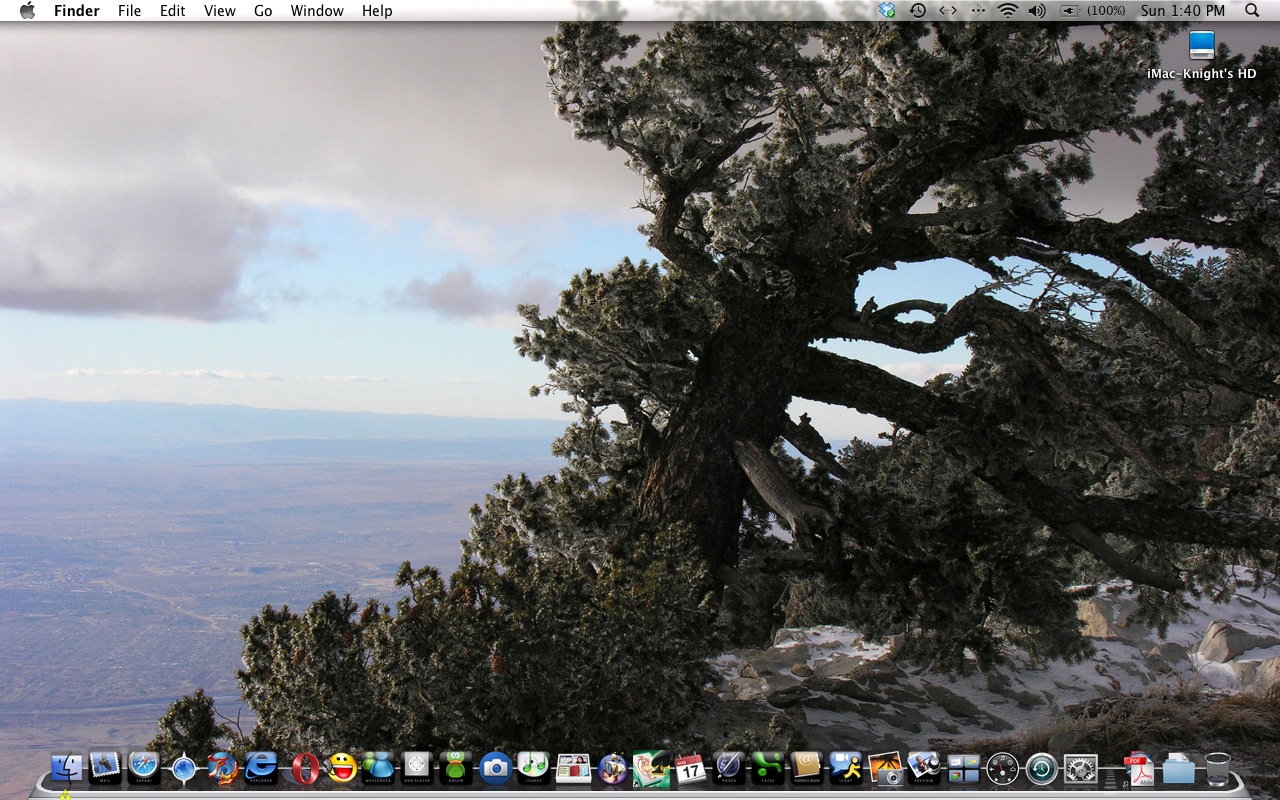Click the Sun 1:40 PM clock
This screenshot has height=800, width=1280.
tap(1183, 11)
